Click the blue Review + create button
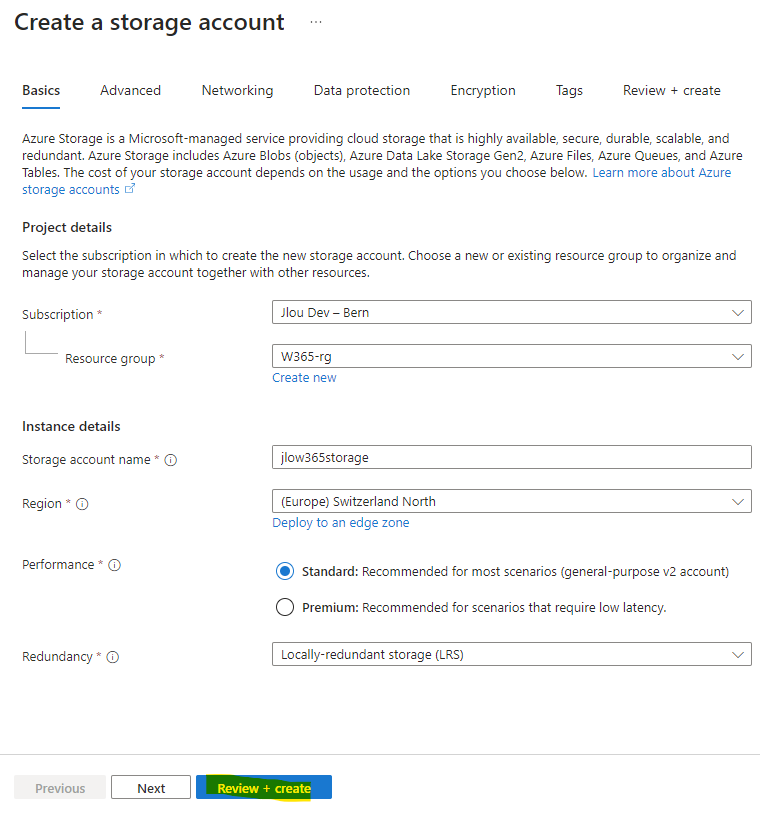The image size is (760, 814). point(264,788)
